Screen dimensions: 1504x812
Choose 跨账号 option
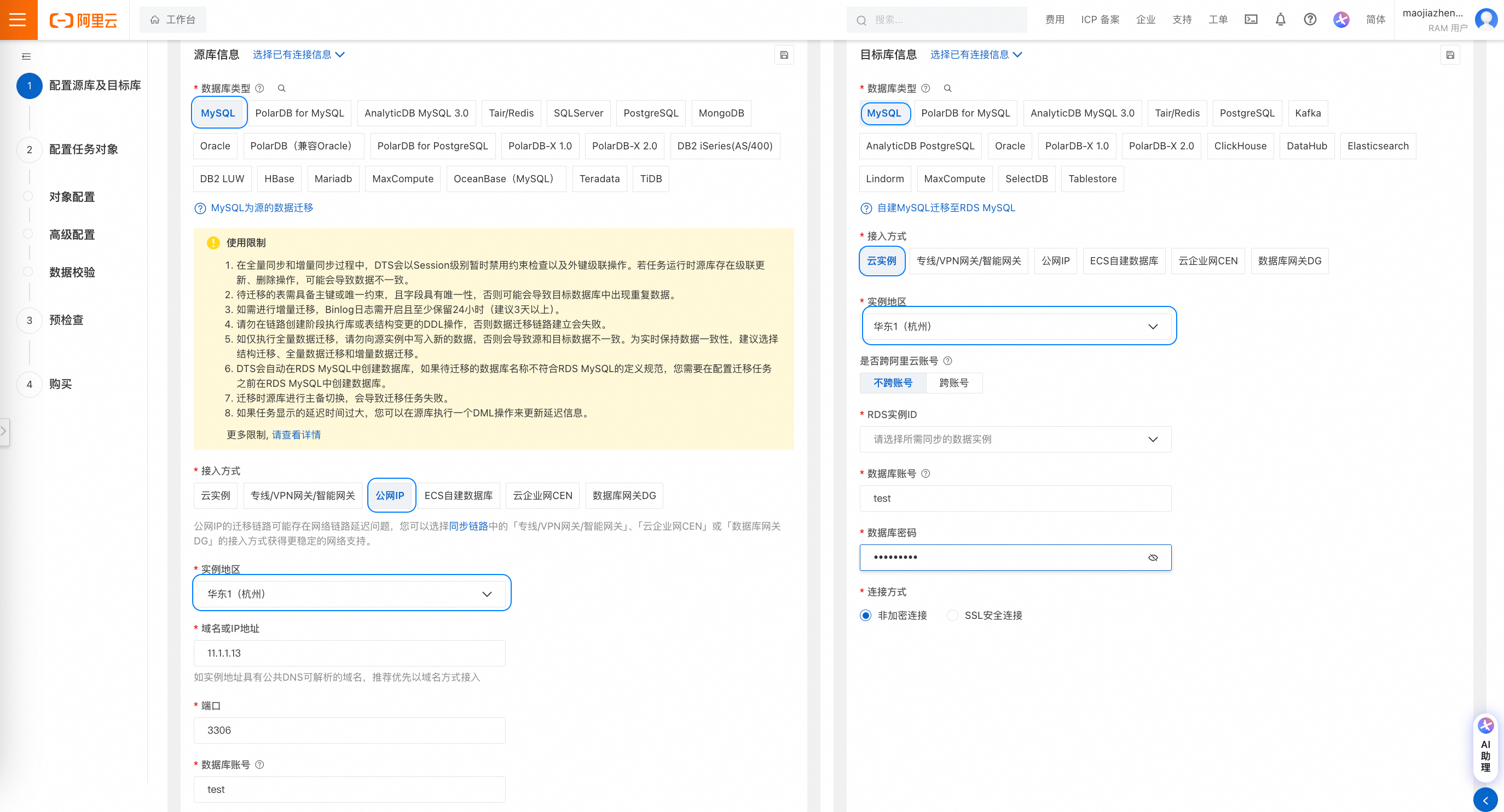(x=954, y=383)
